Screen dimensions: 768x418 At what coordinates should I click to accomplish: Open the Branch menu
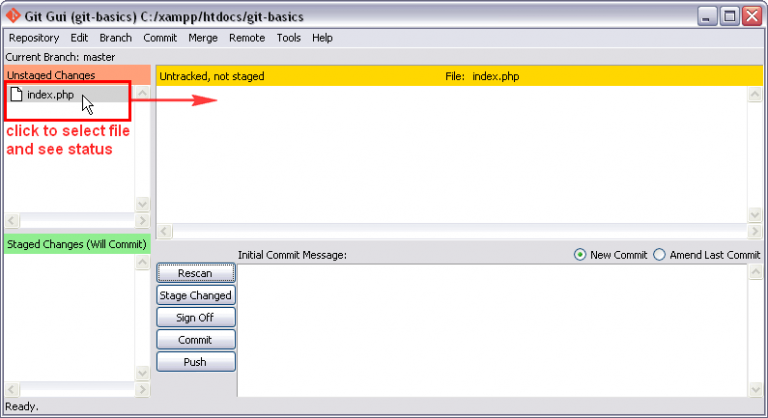(x=115, y=38)
